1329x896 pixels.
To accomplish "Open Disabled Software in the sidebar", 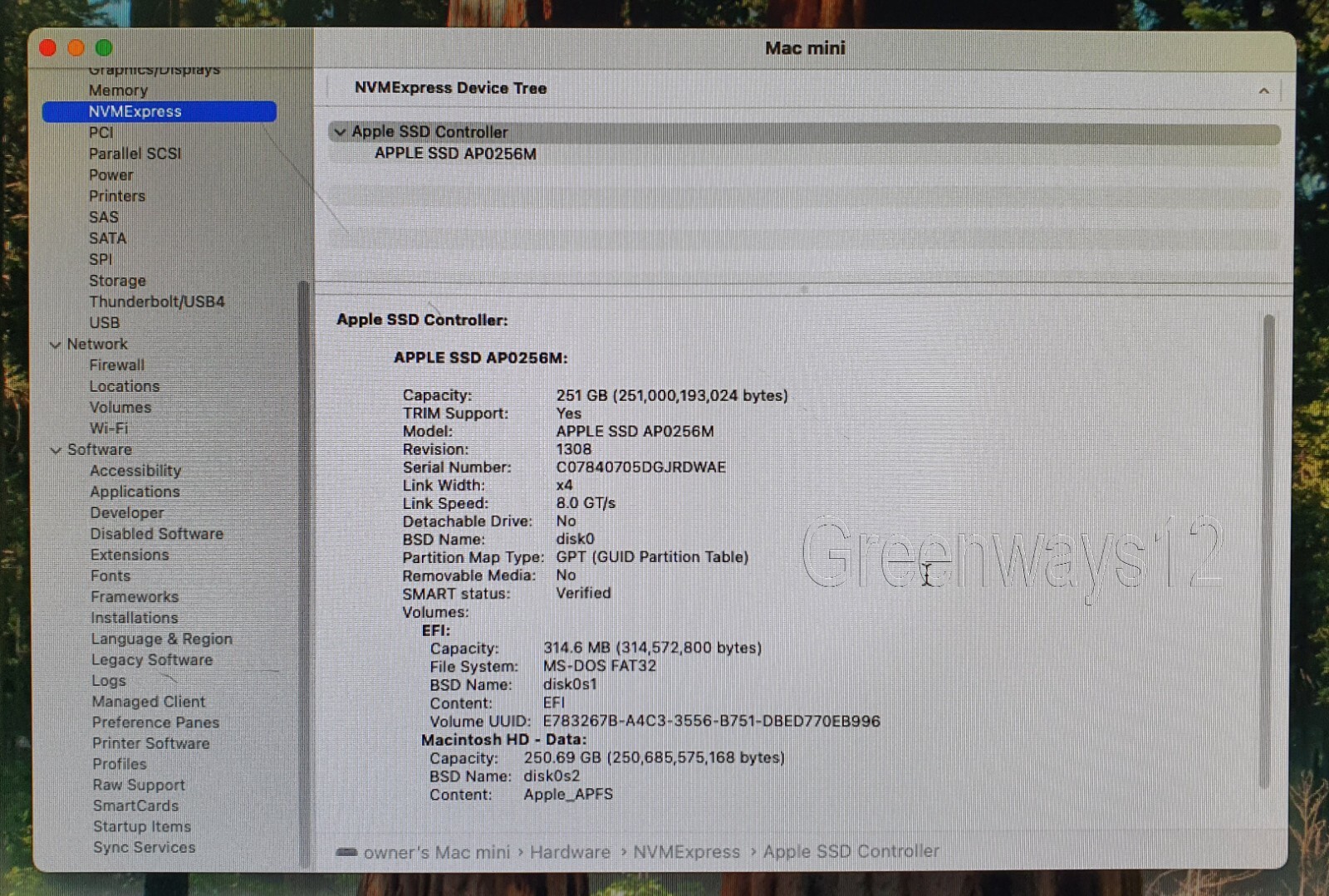I will [157, 534].
